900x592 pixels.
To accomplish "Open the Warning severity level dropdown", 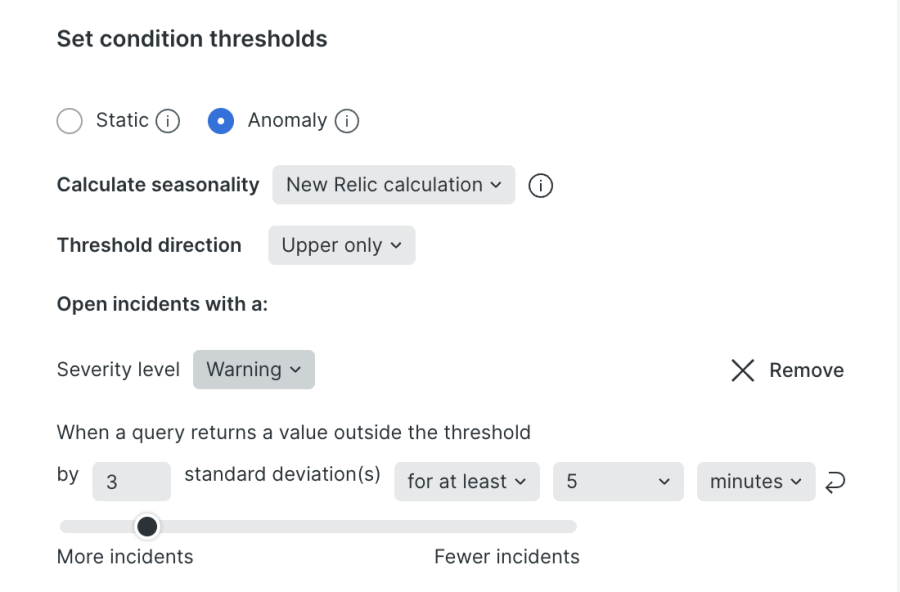I will coord(253,370).
